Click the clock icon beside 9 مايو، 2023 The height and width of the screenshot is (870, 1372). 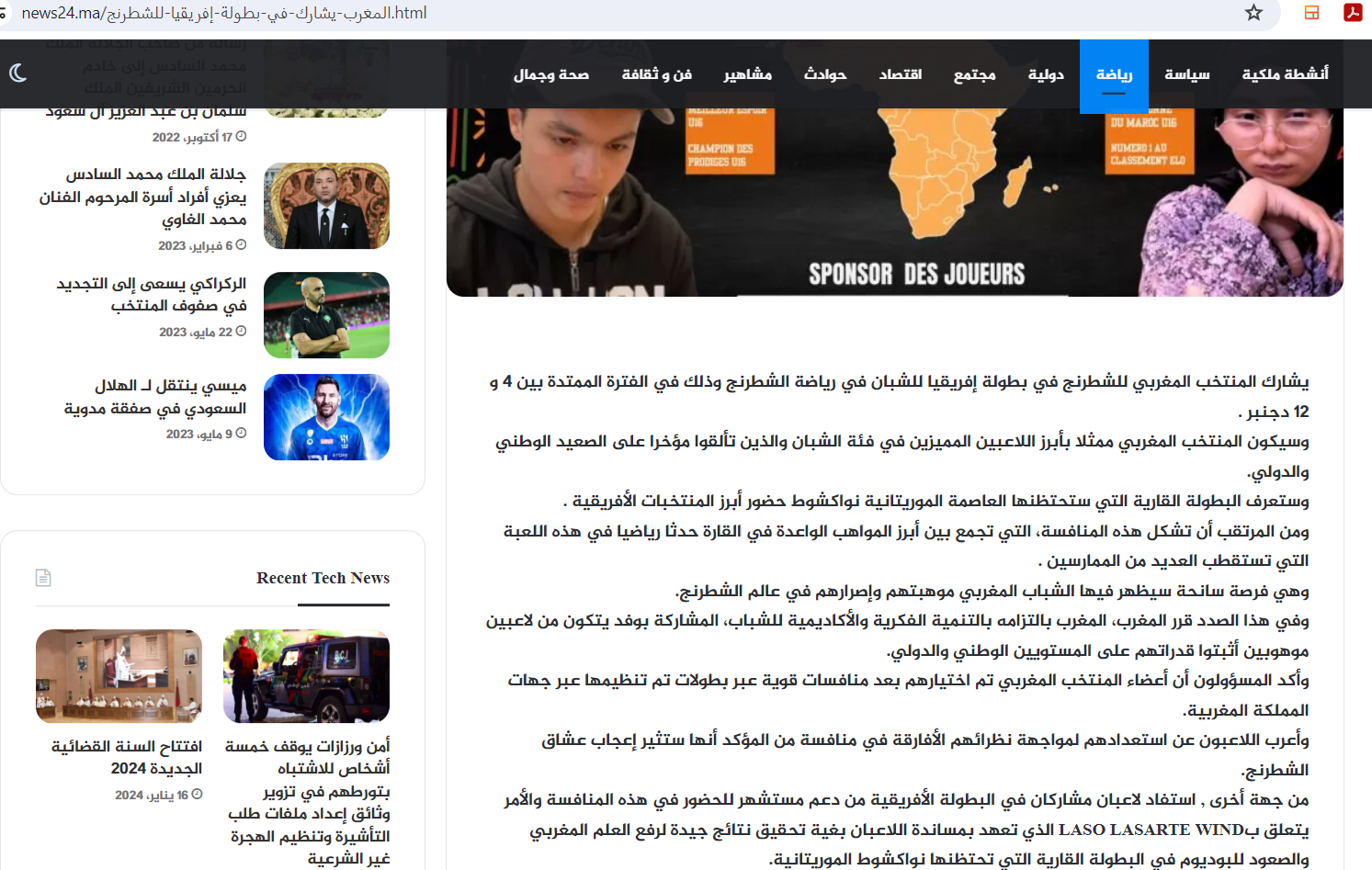pos(242,434)
